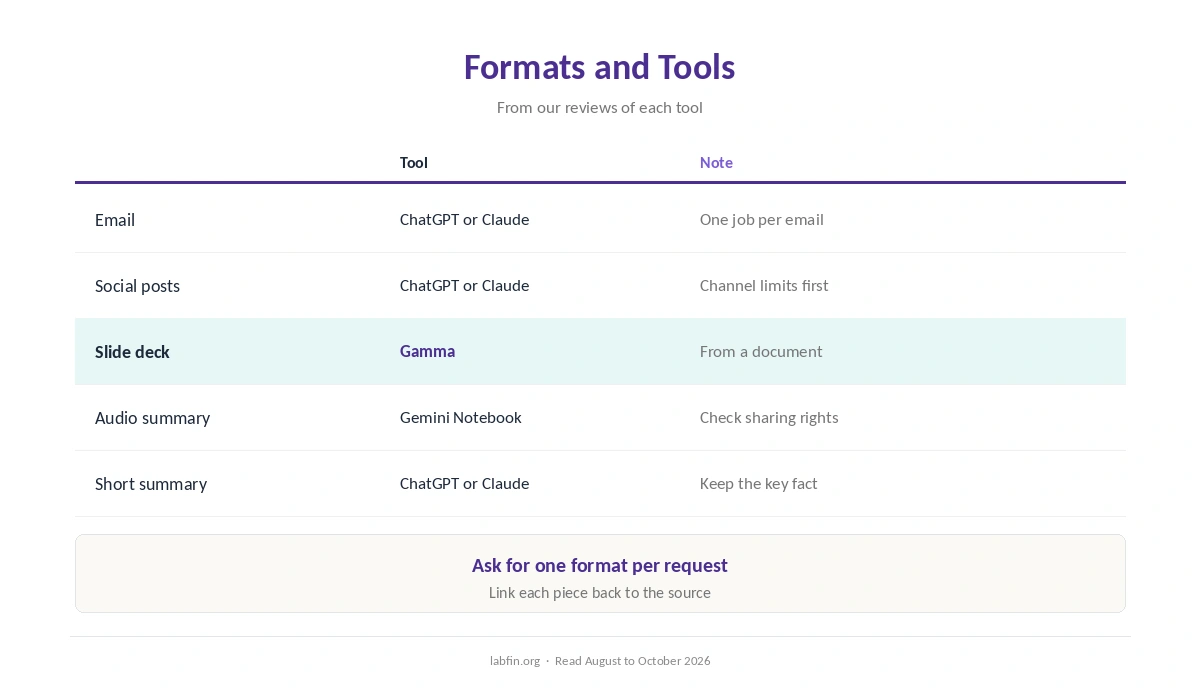
Task: Click the "Gamma" tool name
Action: 427,351
